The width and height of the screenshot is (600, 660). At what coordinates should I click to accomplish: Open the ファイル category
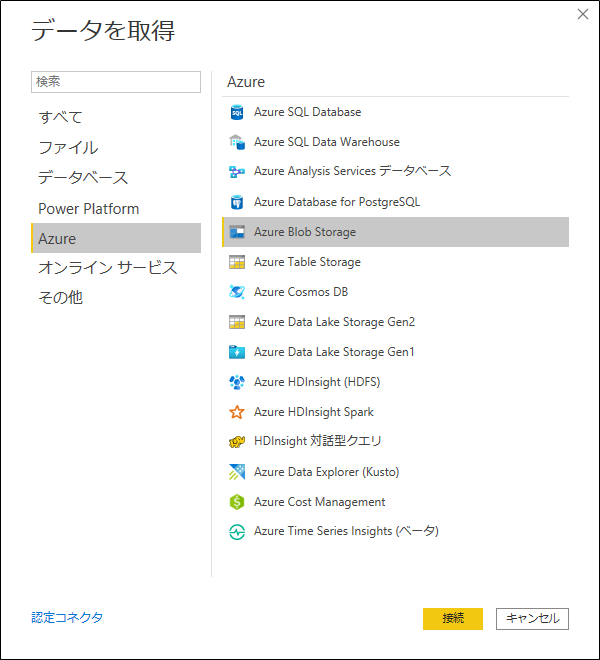point(116,148)
